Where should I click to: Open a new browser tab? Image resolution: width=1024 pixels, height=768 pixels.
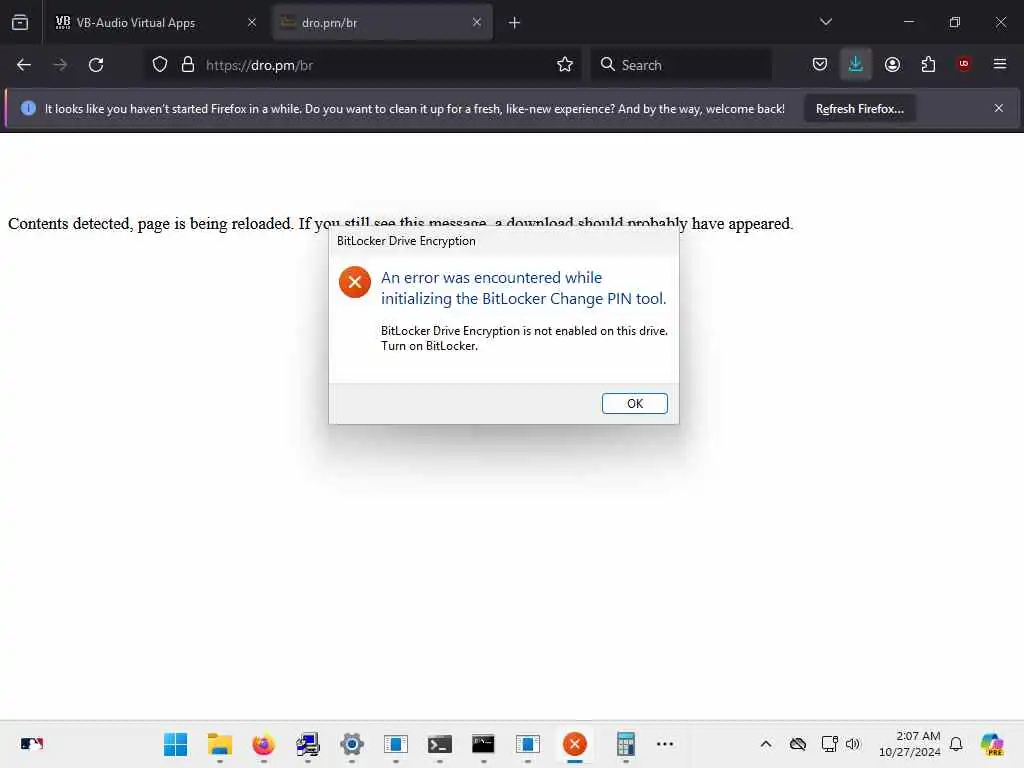coord(514,23)
